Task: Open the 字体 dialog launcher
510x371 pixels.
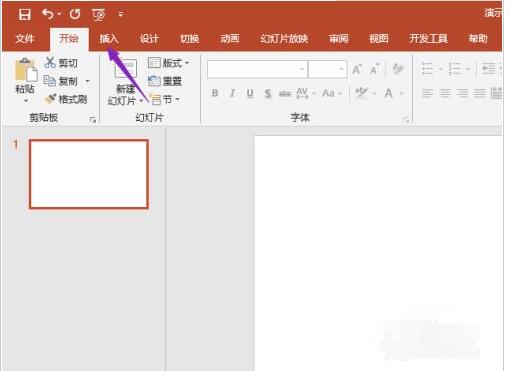Action: coord(405,119)
